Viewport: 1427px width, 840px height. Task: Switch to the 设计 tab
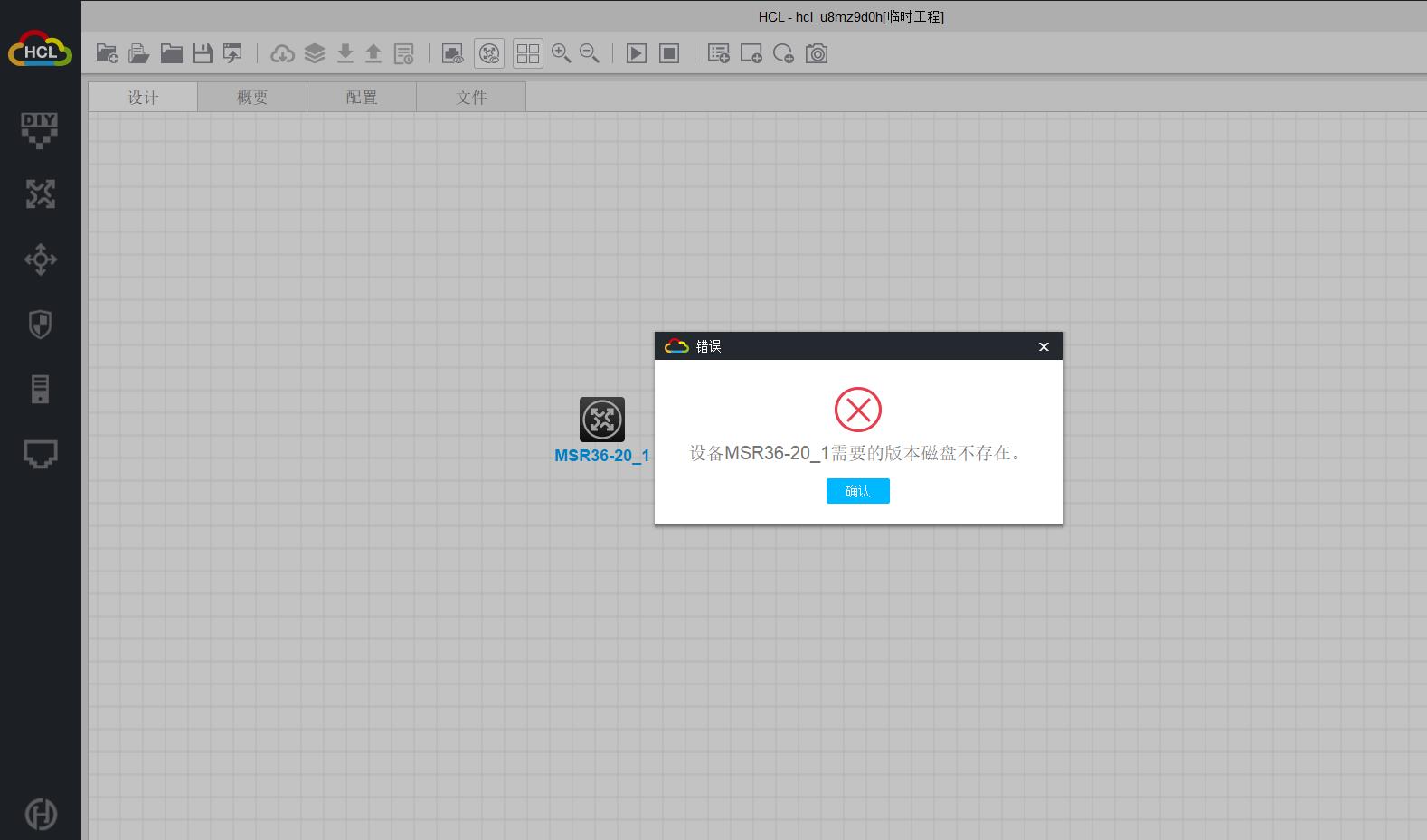click(143, 97)
